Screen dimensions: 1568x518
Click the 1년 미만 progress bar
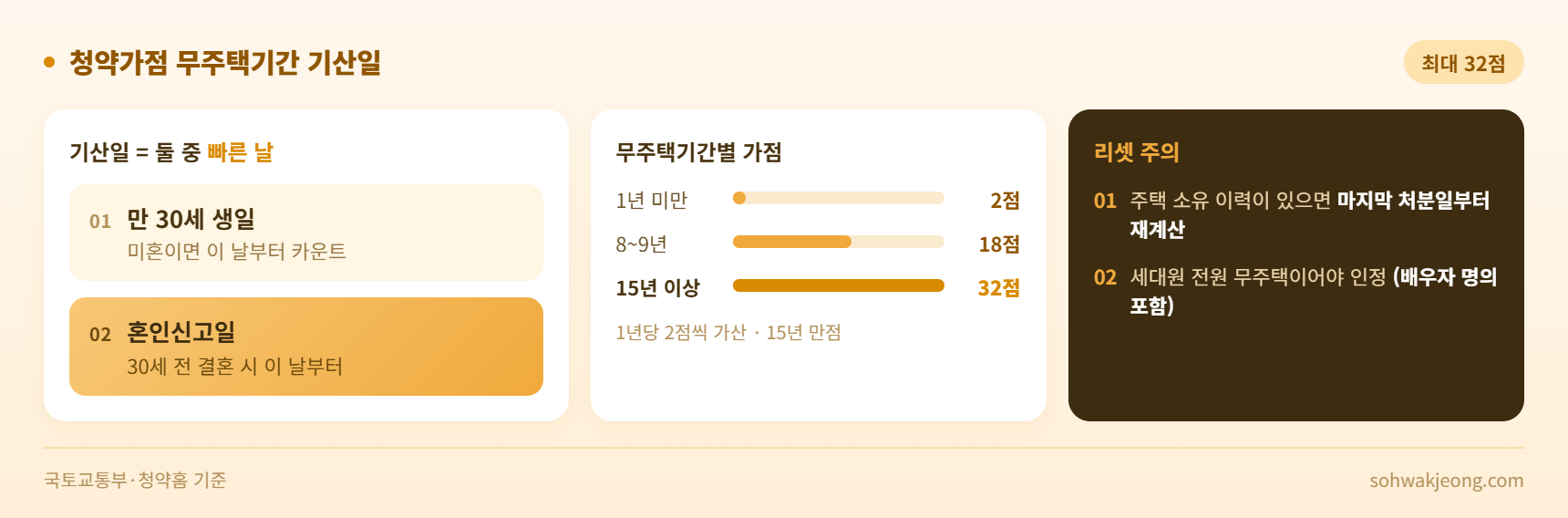point(839,198)
